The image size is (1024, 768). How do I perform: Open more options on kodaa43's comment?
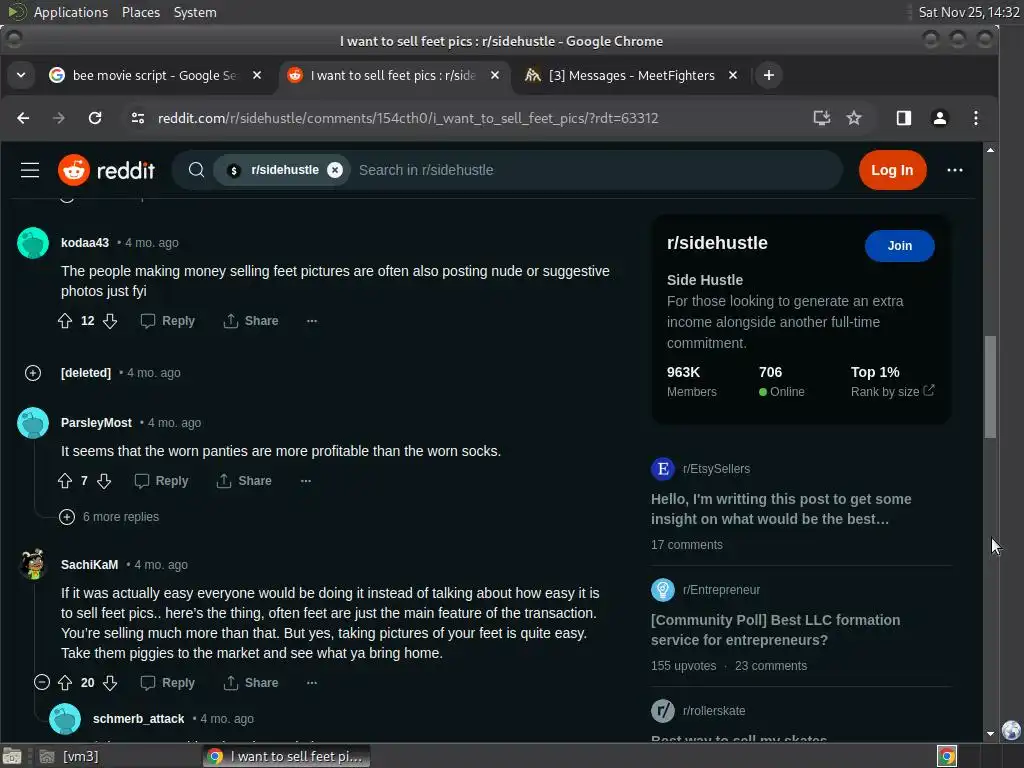[312, 321]
